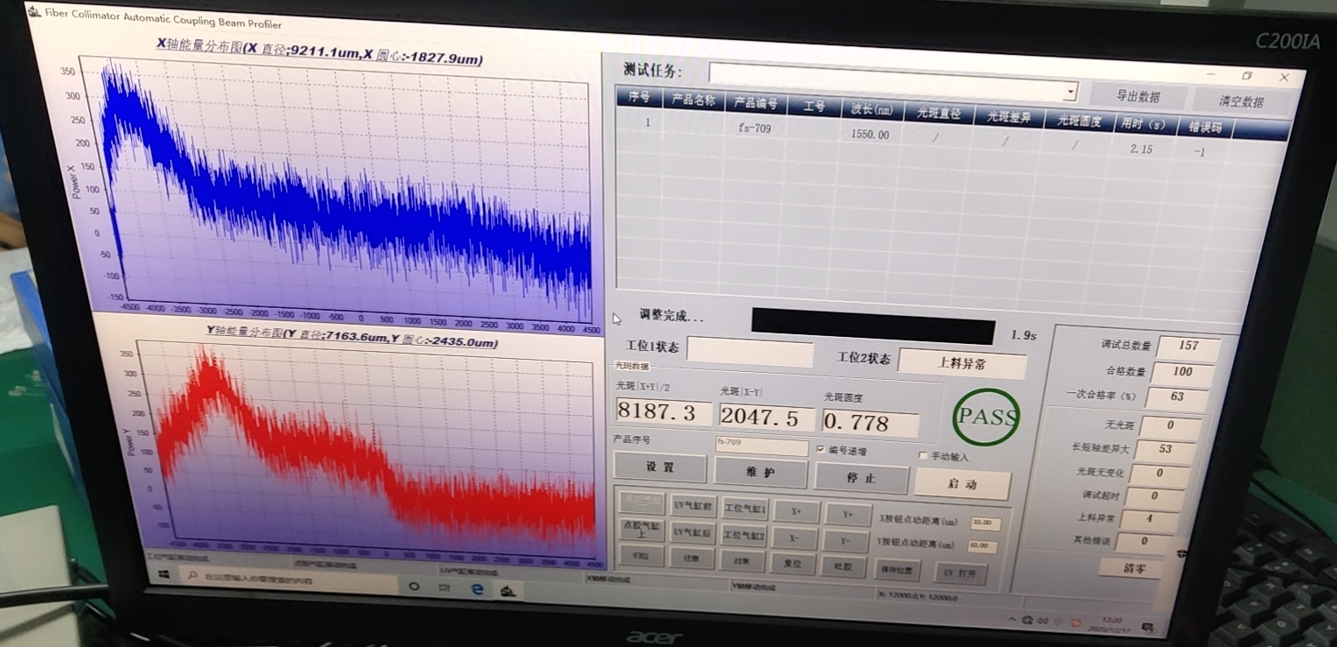Image resolution: width=1337 pixels, height=647 pixels.
Task: Jog the Y+ button
Action: pos(848,515)
